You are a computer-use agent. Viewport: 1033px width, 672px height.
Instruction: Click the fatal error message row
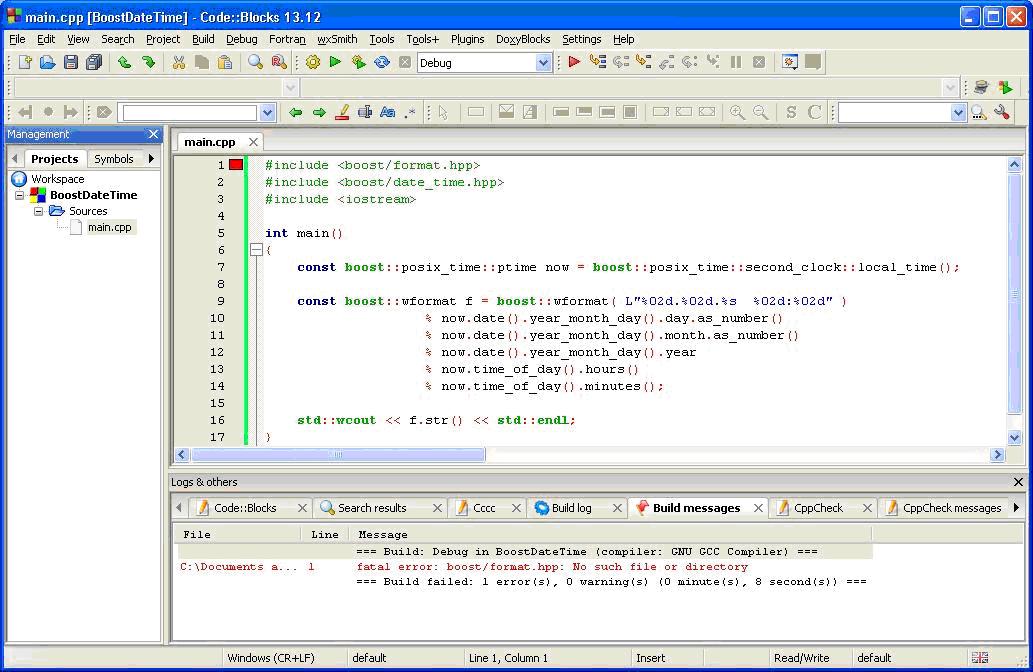pos(525,567)
